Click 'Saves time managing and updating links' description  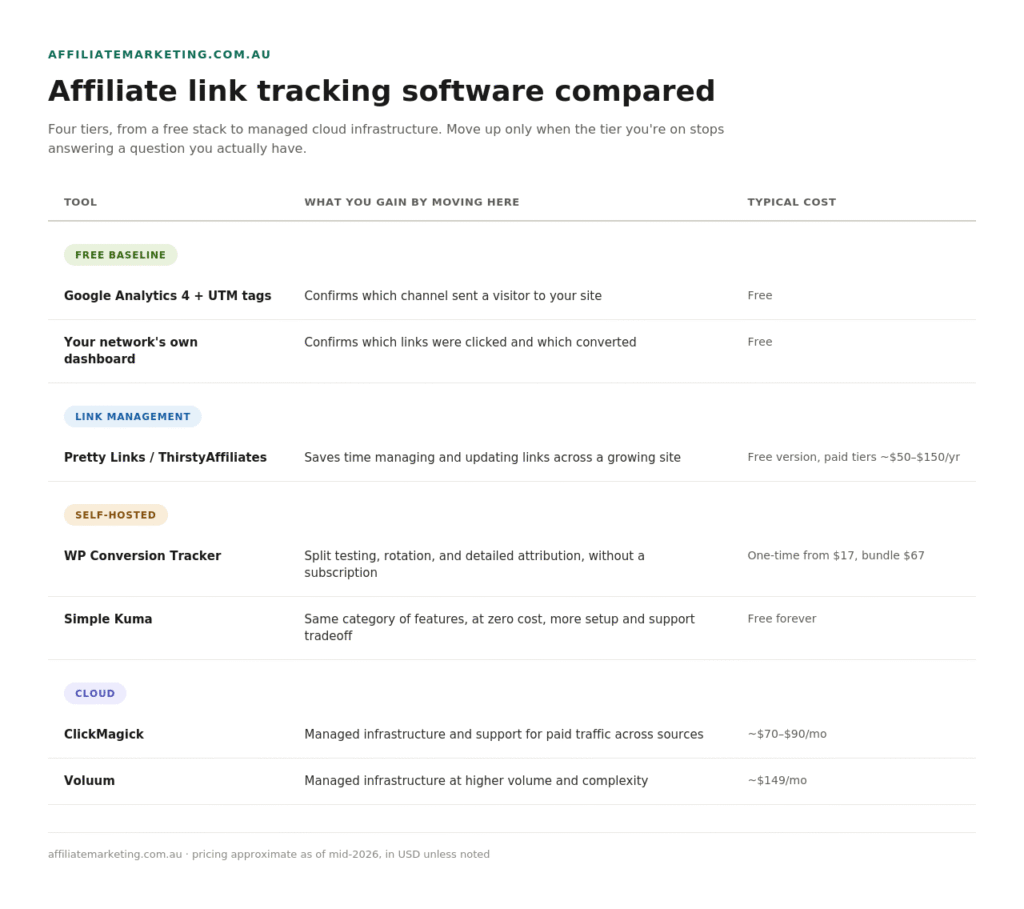[x=492, y=457]
